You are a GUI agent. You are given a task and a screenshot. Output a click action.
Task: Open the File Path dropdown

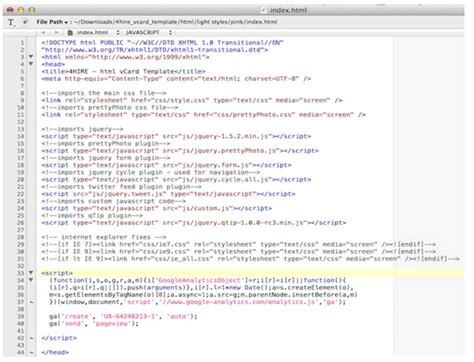click(x=52, y=22)
